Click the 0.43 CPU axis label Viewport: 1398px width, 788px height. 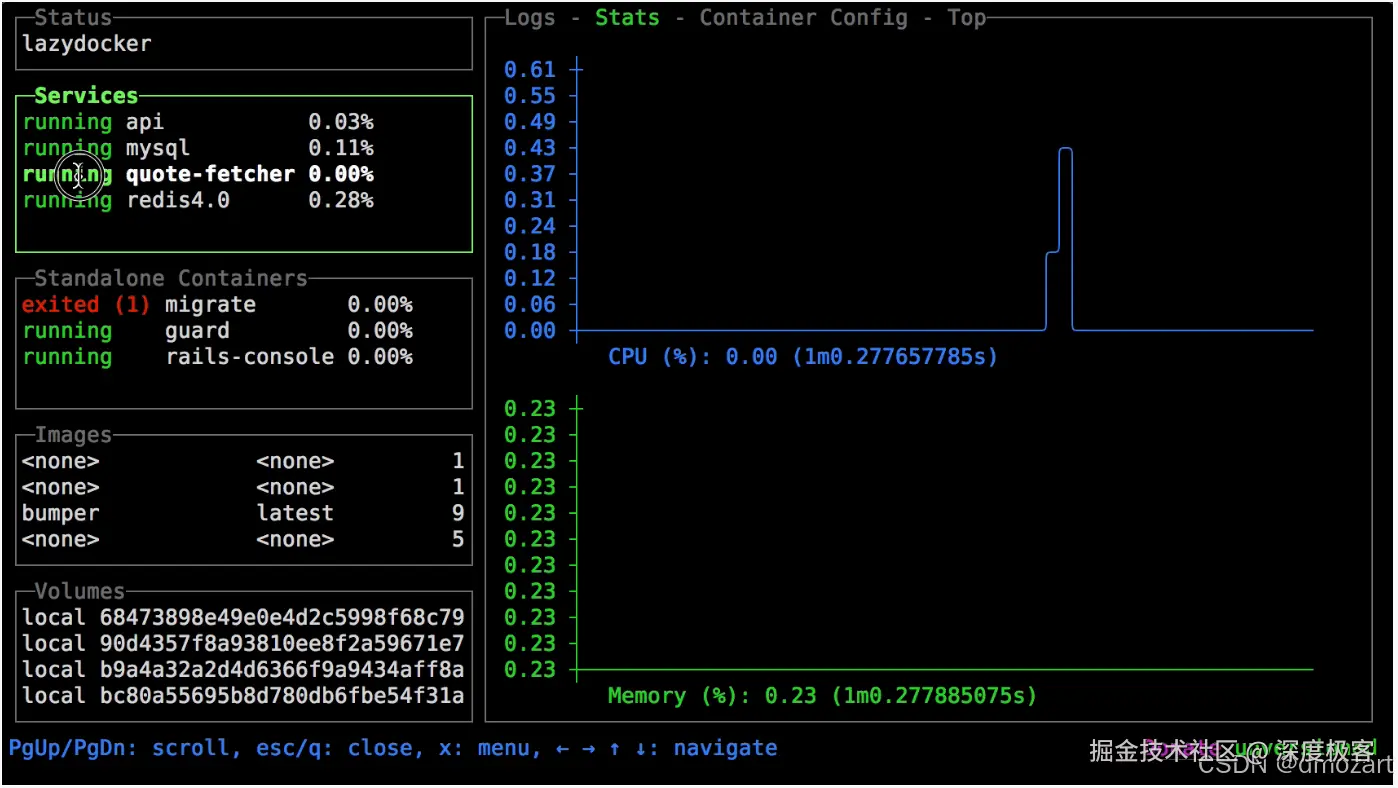pos(530,148)
